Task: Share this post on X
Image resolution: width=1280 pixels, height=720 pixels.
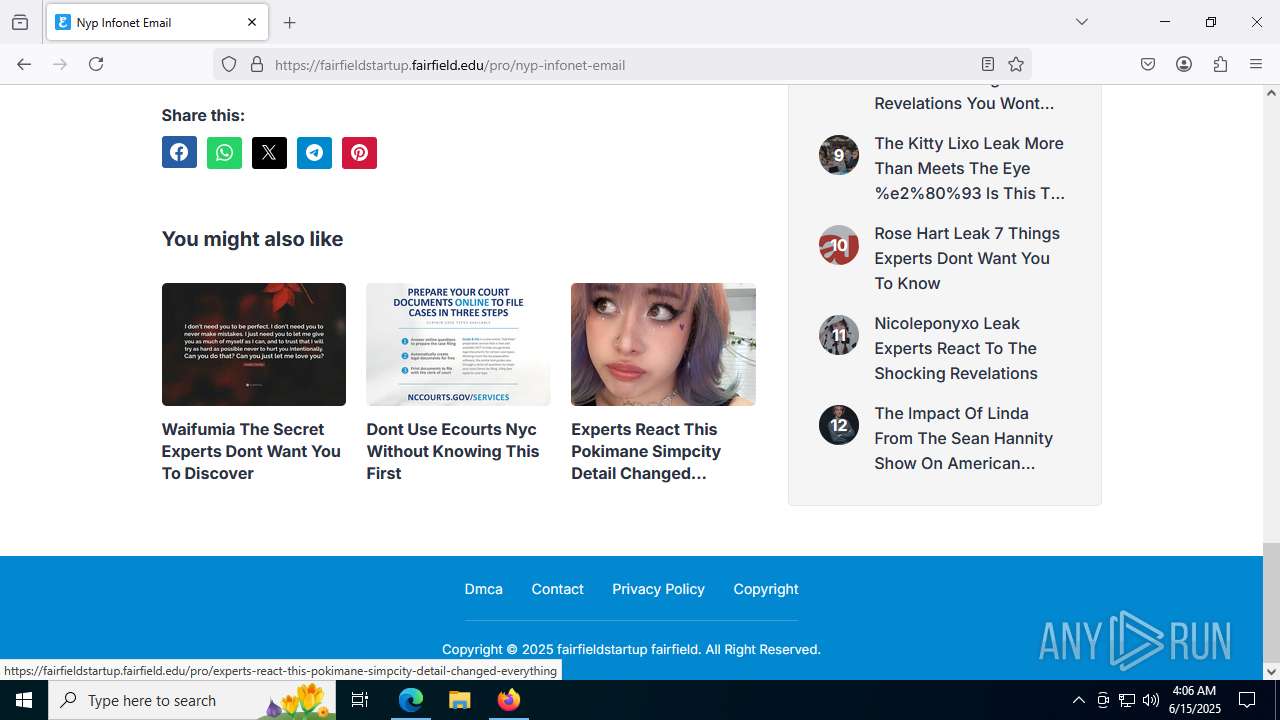Action: click(x=269, y=152)
